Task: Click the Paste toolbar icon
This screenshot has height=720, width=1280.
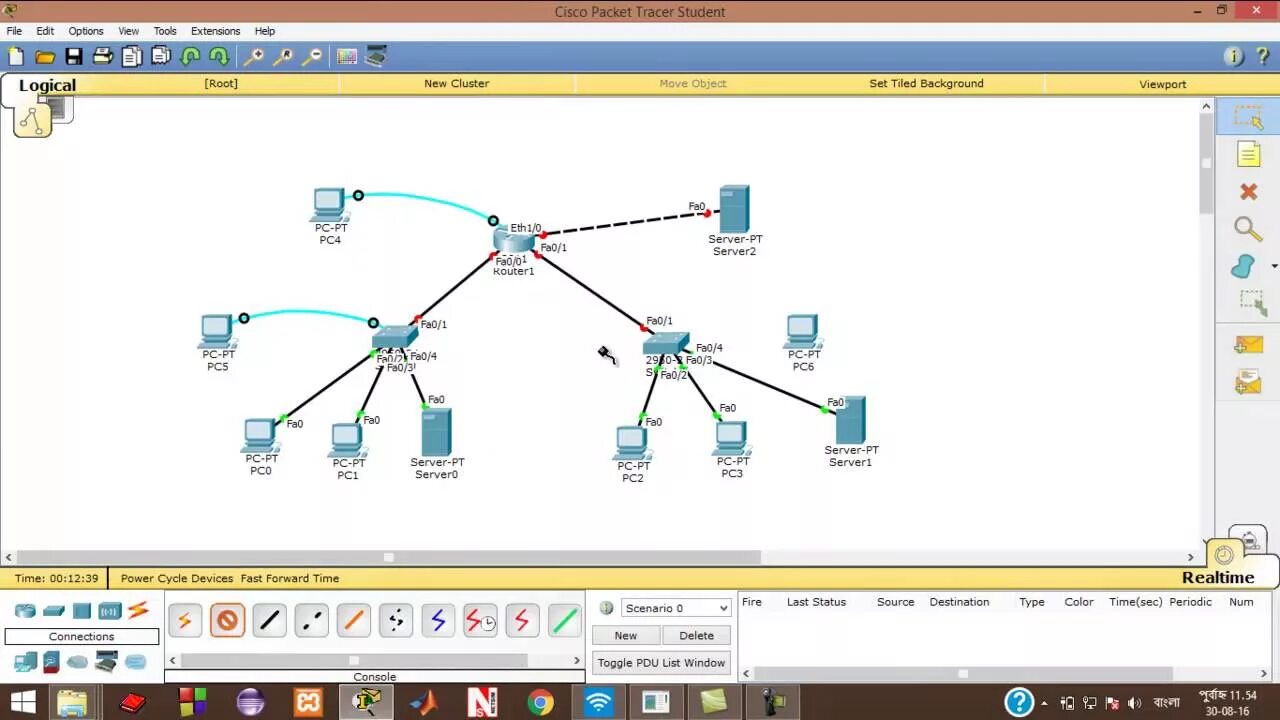Action: click(161, 57)
